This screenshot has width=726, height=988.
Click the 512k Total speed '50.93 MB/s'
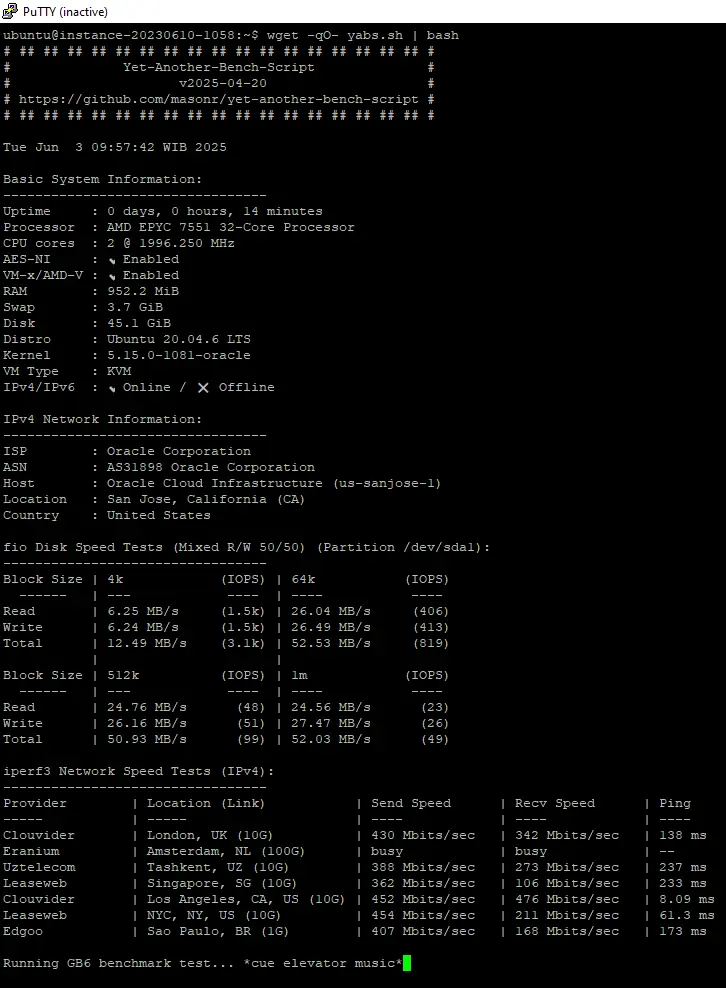pos(147,739)
